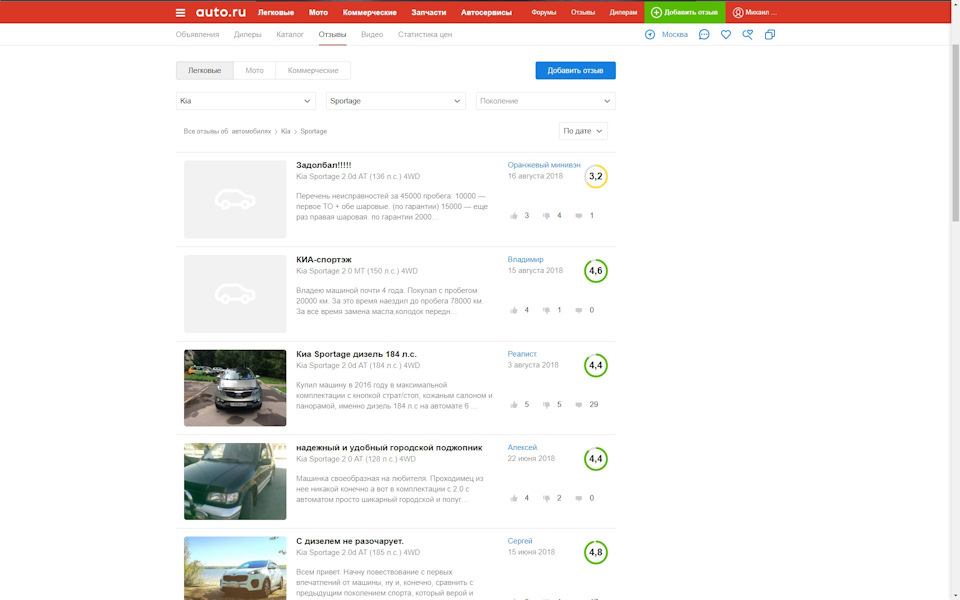
Task: Dislike the надежный городской поджопник review
Action: 546,498
